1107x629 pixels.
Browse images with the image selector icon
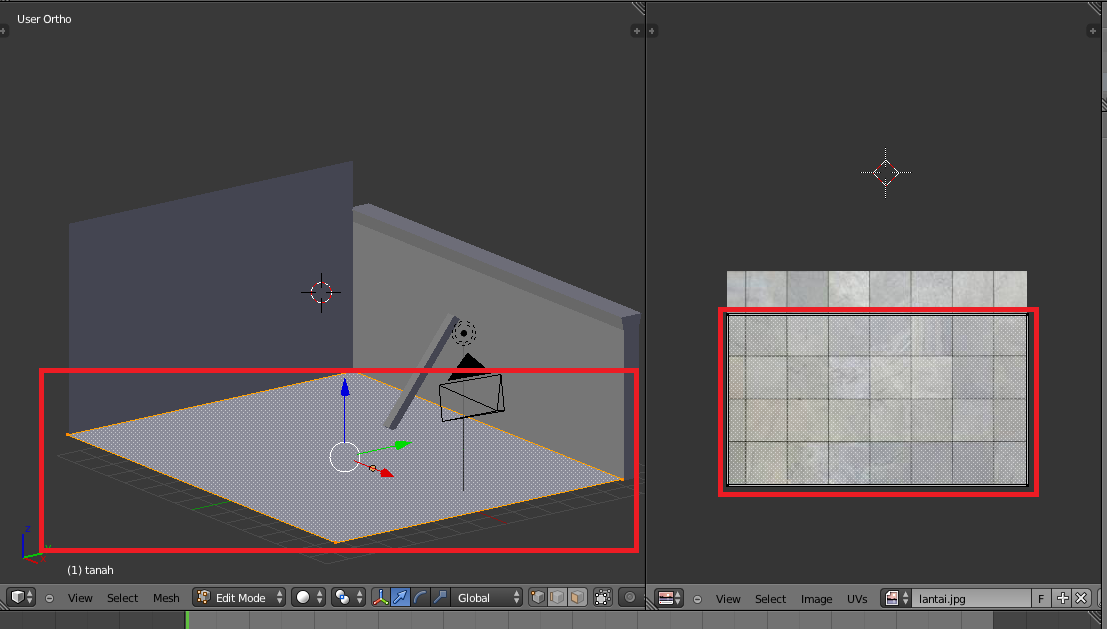pyautogui.click(x=896, y=598)
